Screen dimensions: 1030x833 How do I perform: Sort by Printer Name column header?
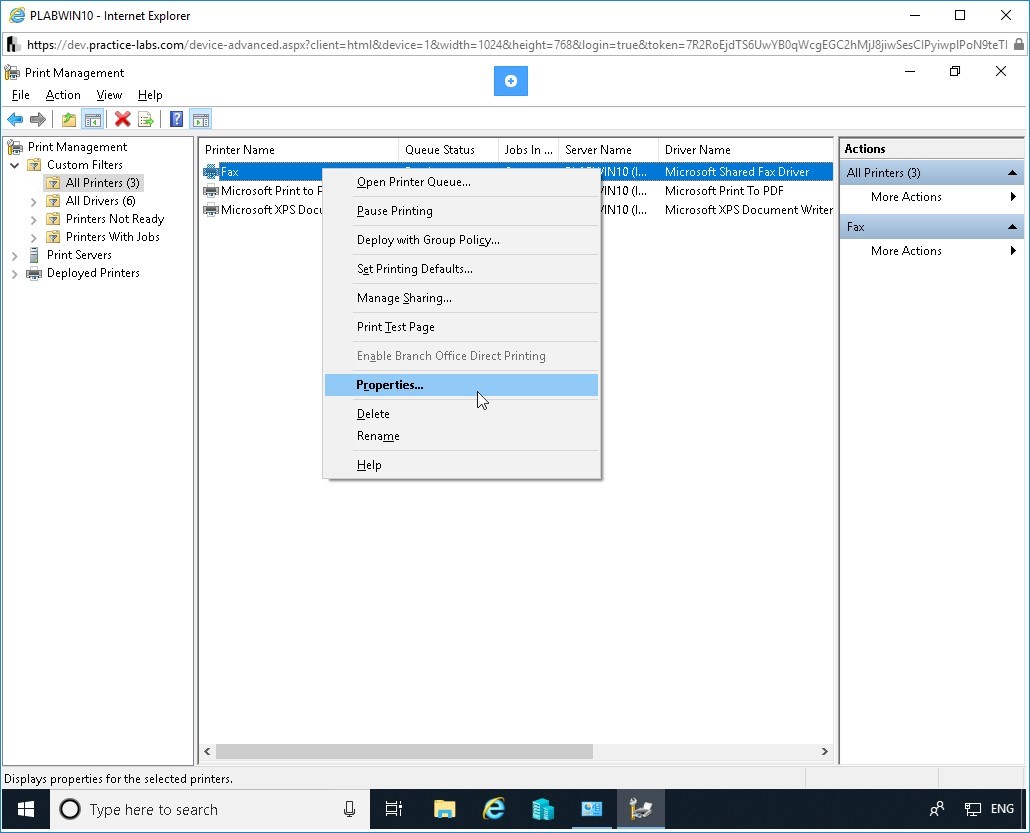tap(299, 150)
